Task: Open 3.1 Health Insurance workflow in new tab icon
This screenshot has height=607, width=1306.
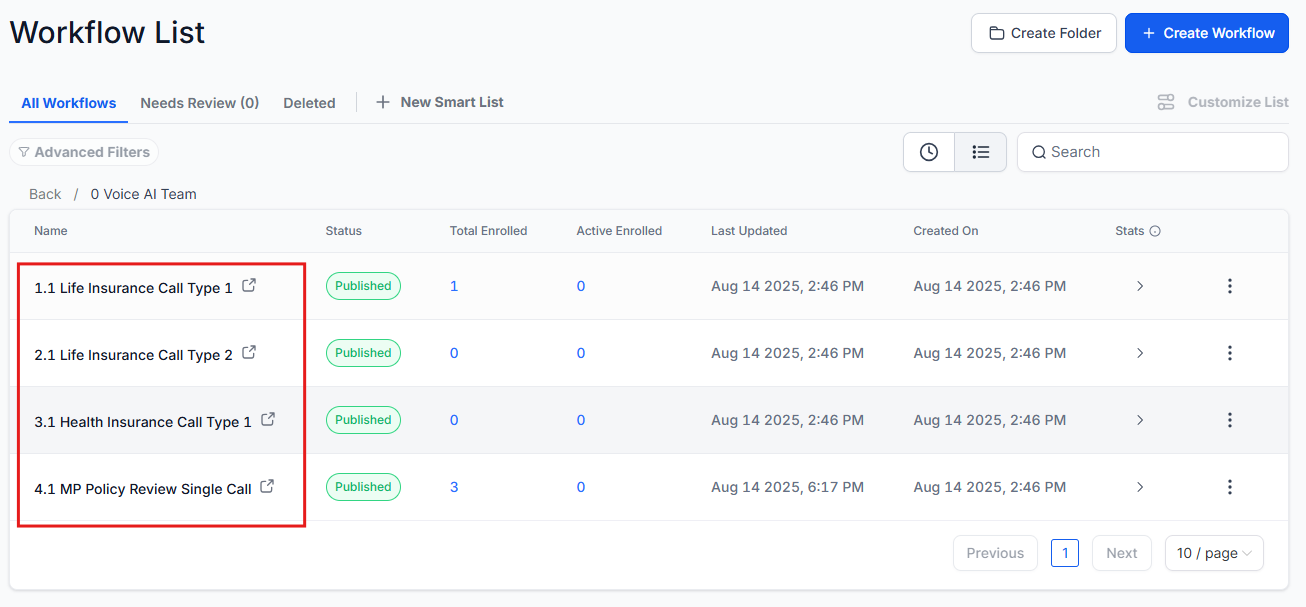Action: click(x=268, y=420)
